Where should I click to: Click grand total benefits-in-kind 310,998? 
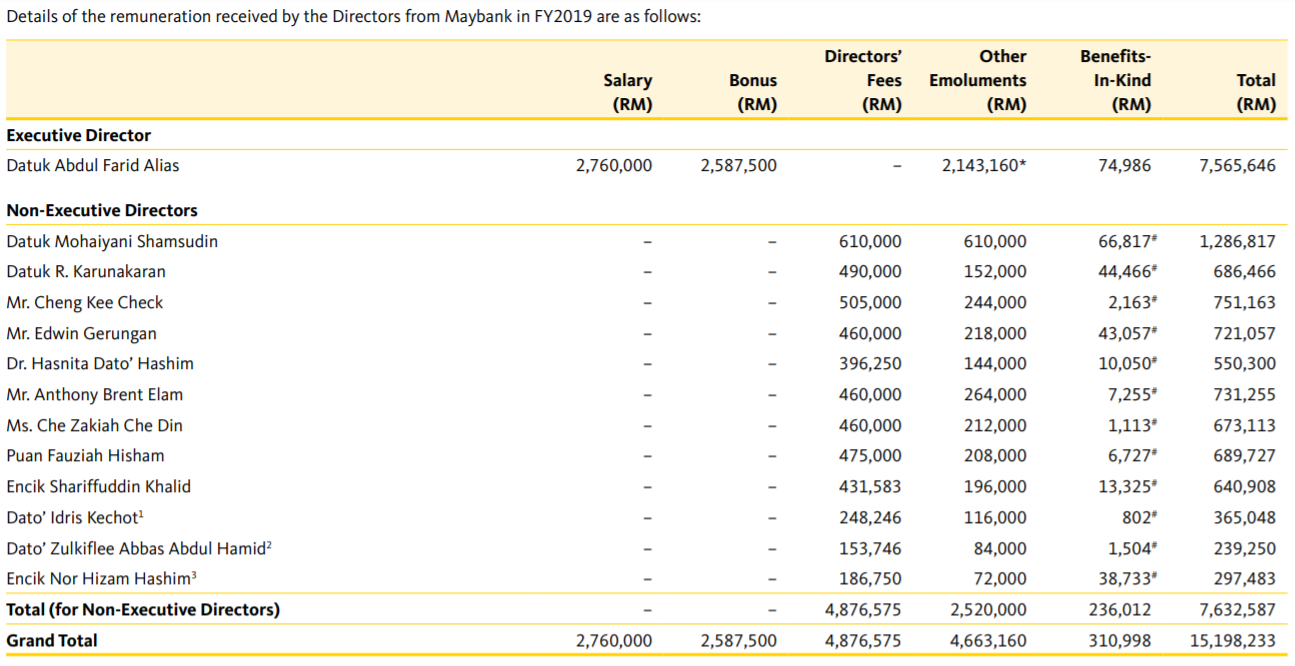1119,640
